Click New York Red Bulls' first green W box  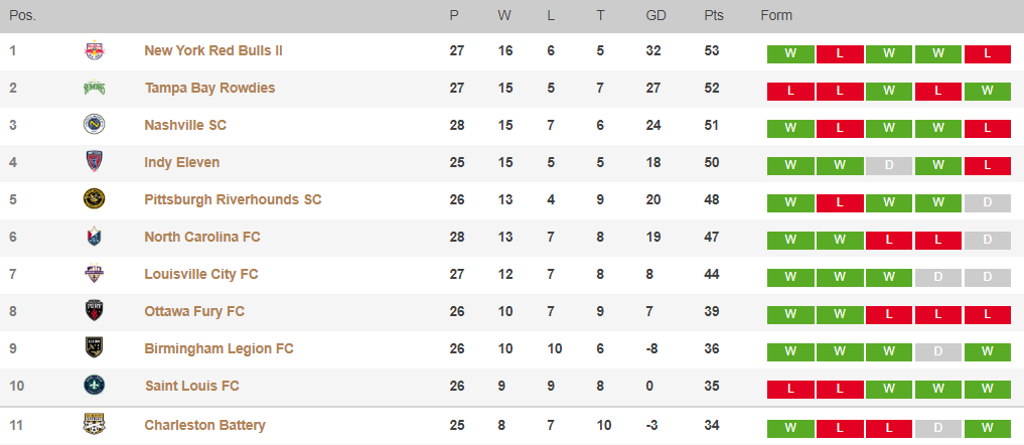tap(790, 54)
